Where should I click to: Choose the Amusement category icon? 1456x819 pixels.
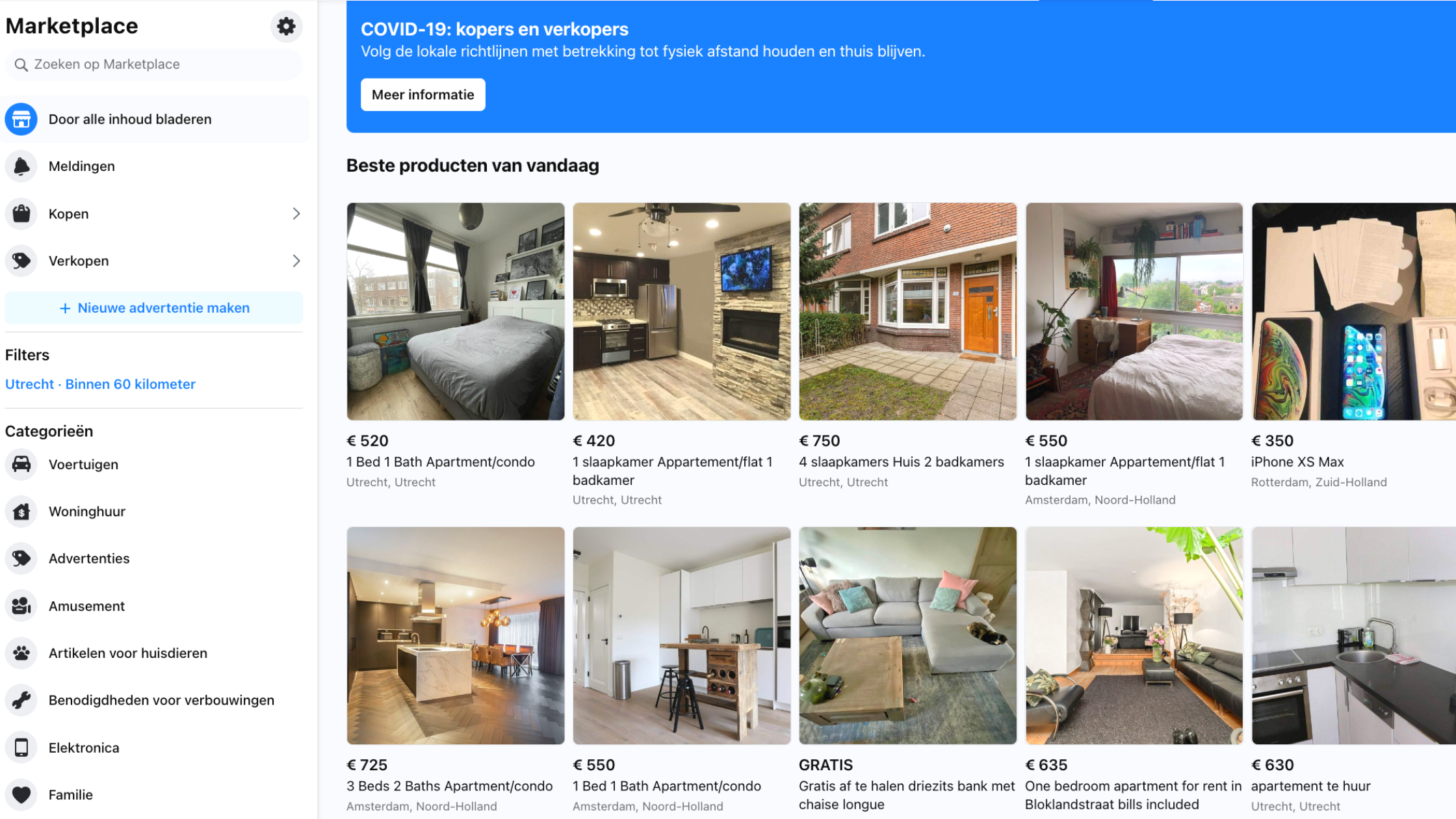pos(21,606)
